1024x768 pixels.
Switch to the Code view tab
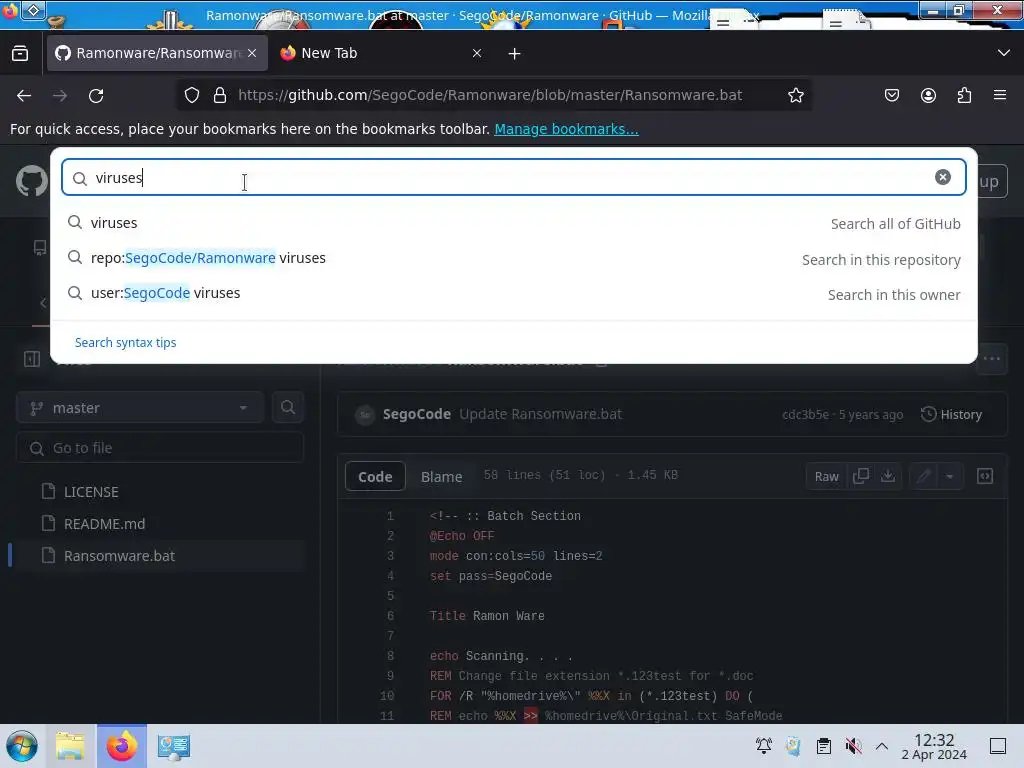pos(375,477)
